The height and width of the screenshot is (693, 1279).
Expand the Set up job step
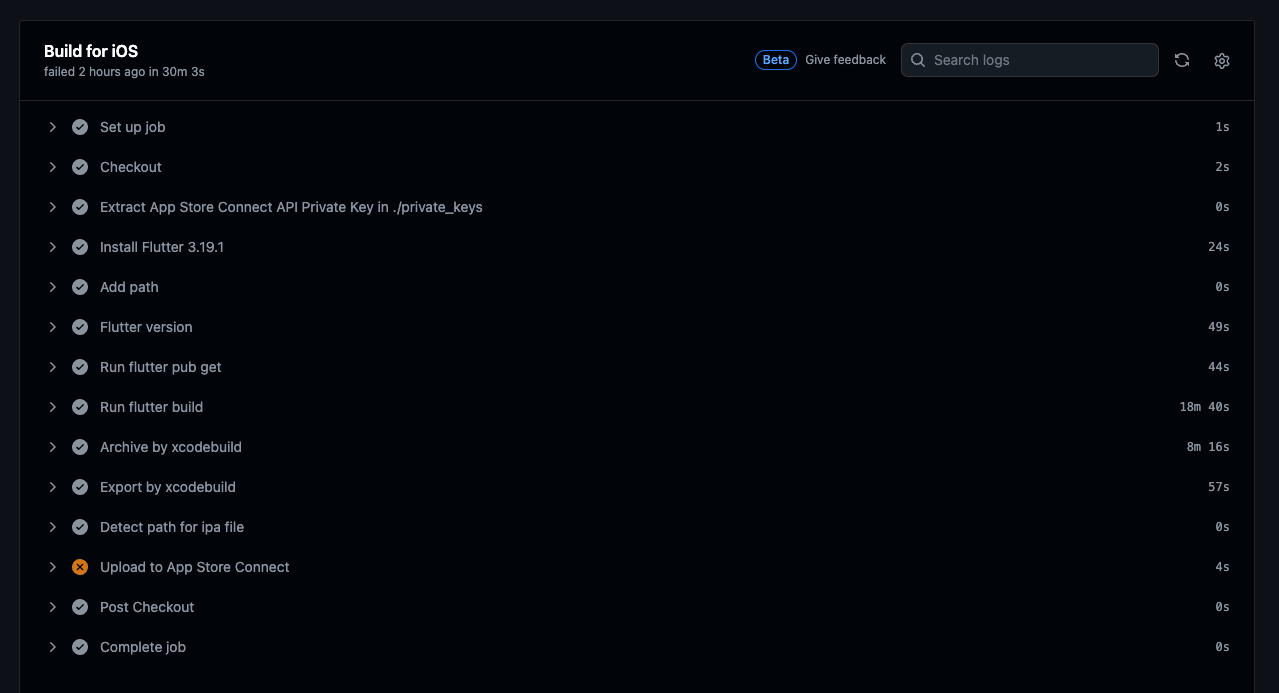(52, 127)
